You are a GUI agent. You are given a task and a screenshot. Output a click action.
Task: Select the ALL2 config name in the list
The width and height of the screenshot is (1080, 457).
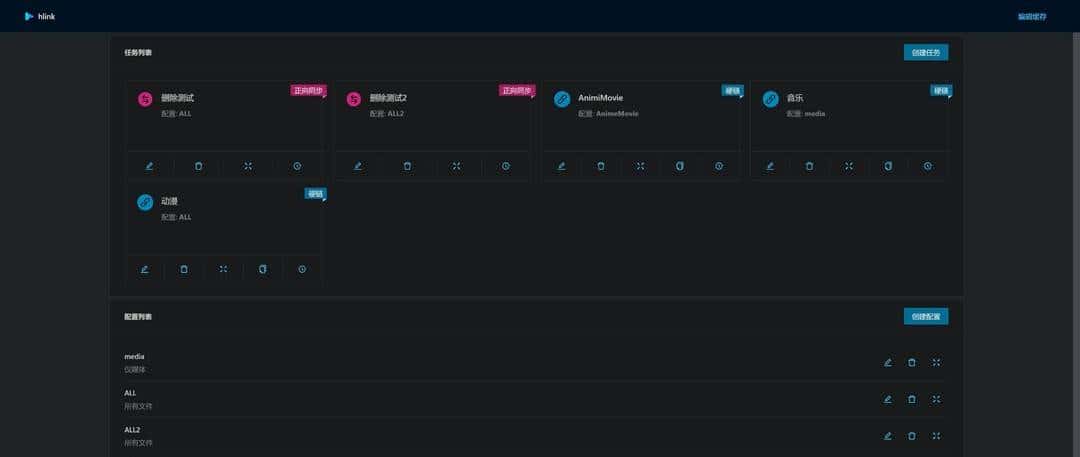pyautogui.click(x=132, y=429)
